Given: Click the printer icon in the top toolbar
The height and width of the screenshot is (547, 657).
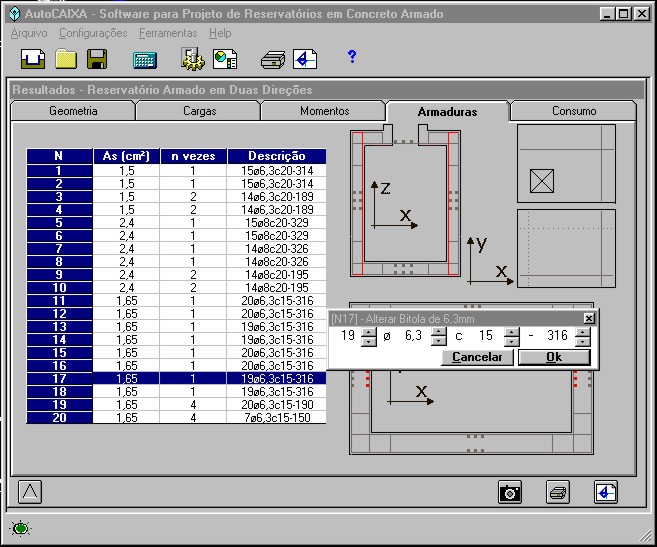Looking at the screenshot, I should point(273,60).
